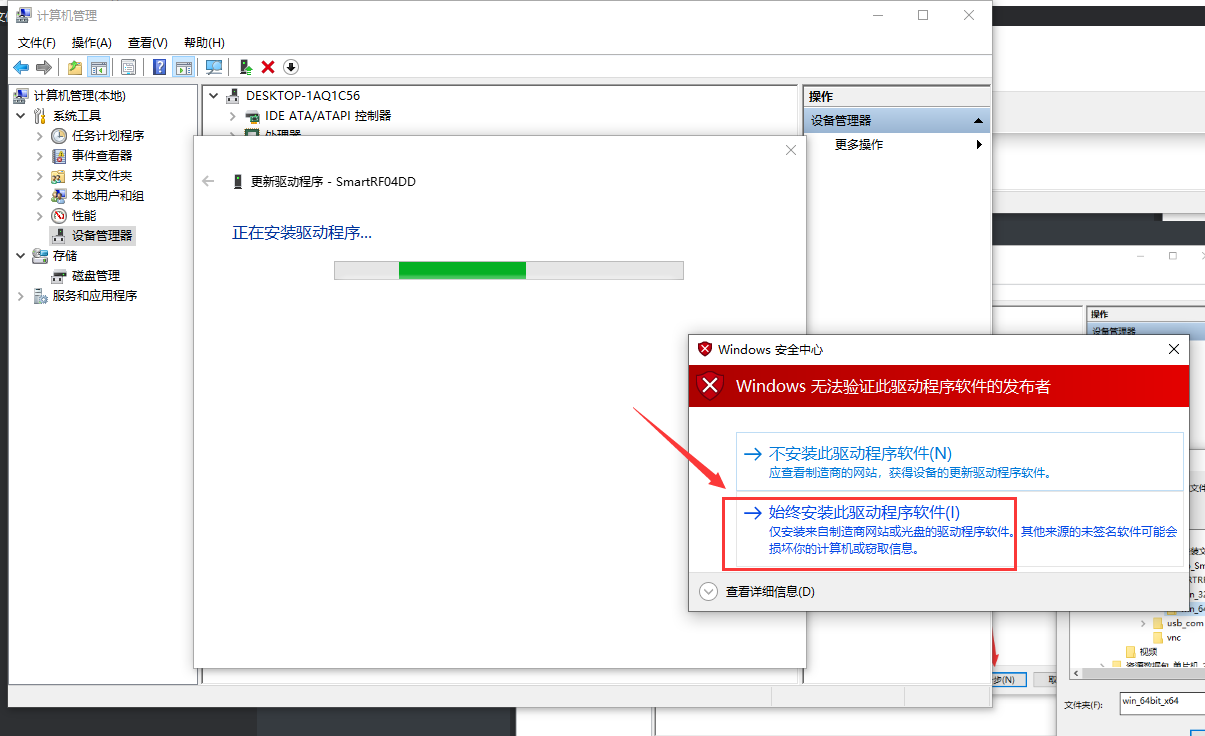
Task: Select 性能 in the tree
Action: click(x=84, y=216)
